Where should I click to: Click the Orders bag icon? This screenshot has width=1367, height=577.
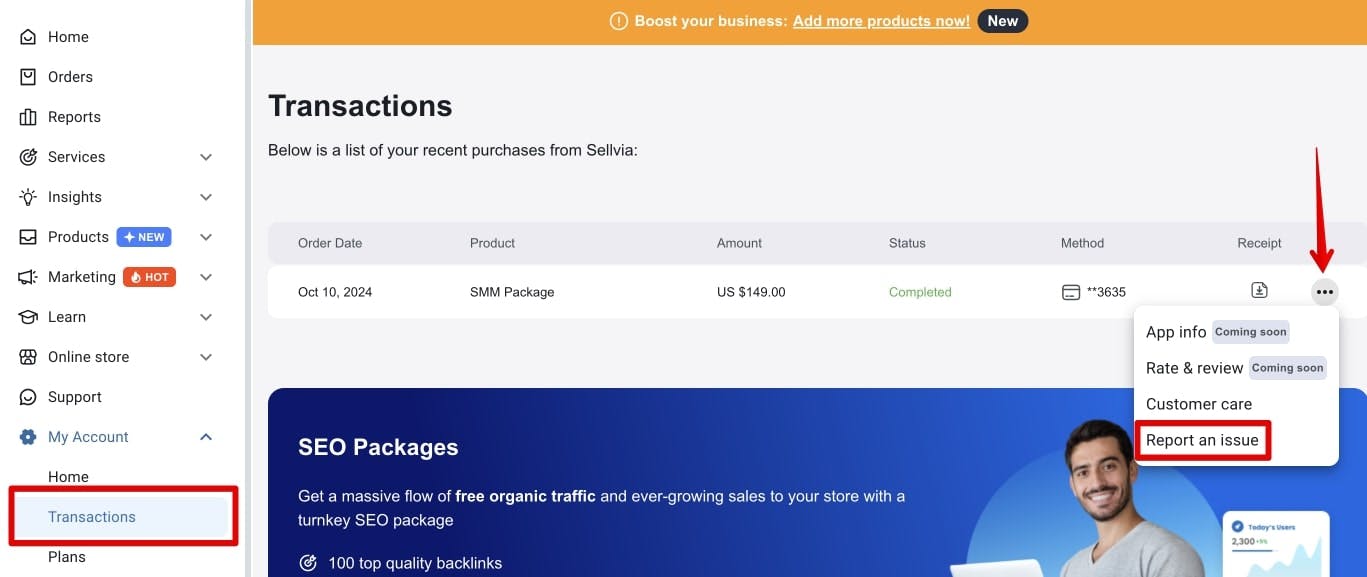pyautogui.click(x=28, y=77)
